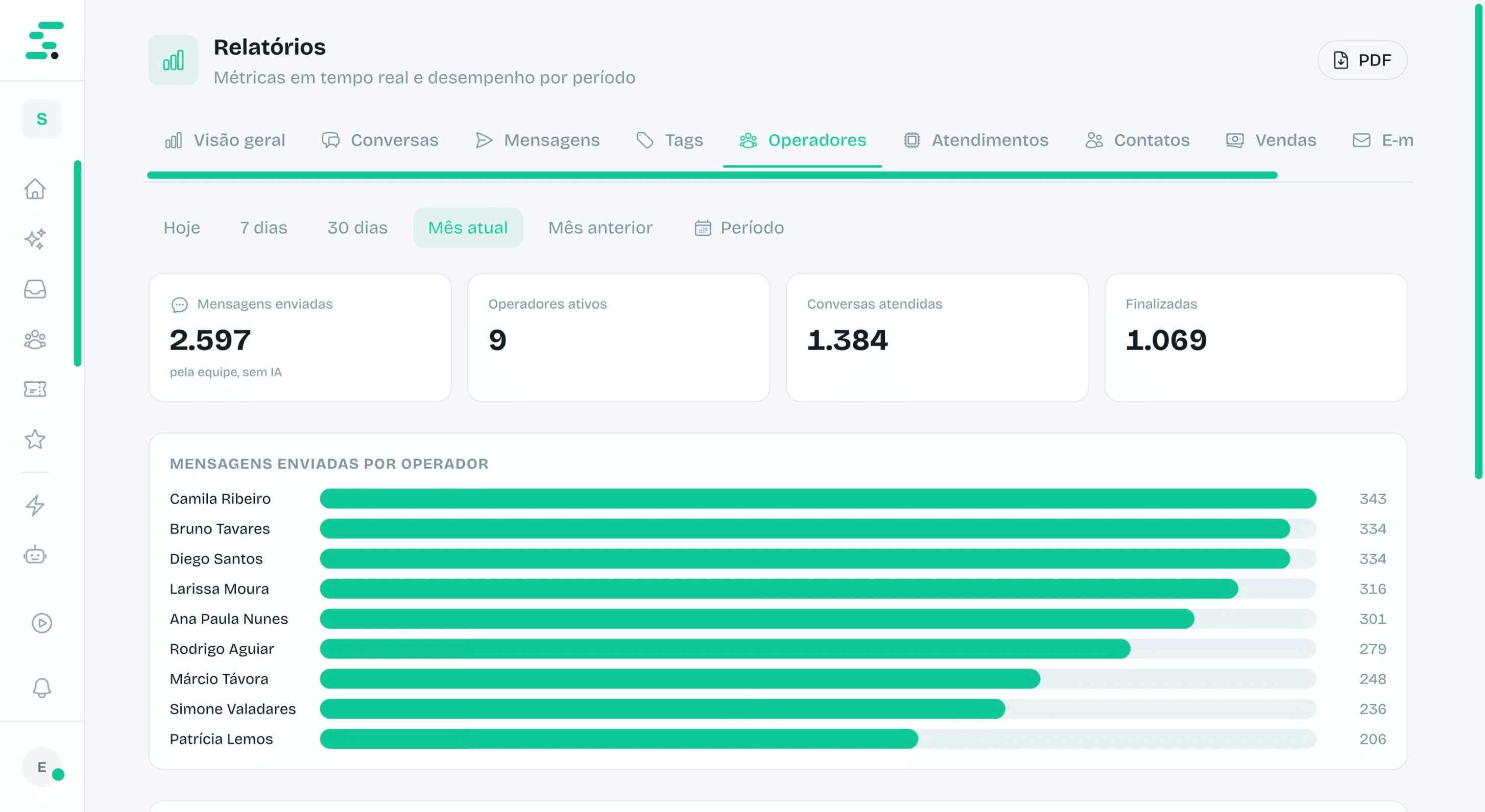The width and height of the screenshot is (1485, 812).
Task: Open the team people icon in sidebar
Action: pos(35,339)
